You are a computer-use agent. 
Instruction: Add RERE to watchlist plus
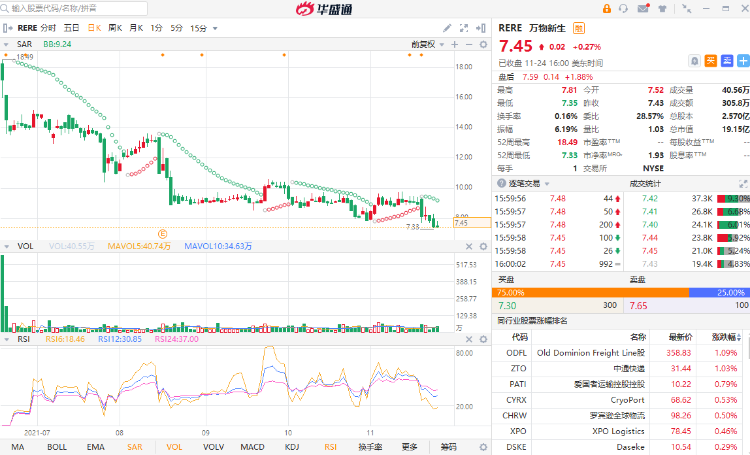[x=743, y=61]
